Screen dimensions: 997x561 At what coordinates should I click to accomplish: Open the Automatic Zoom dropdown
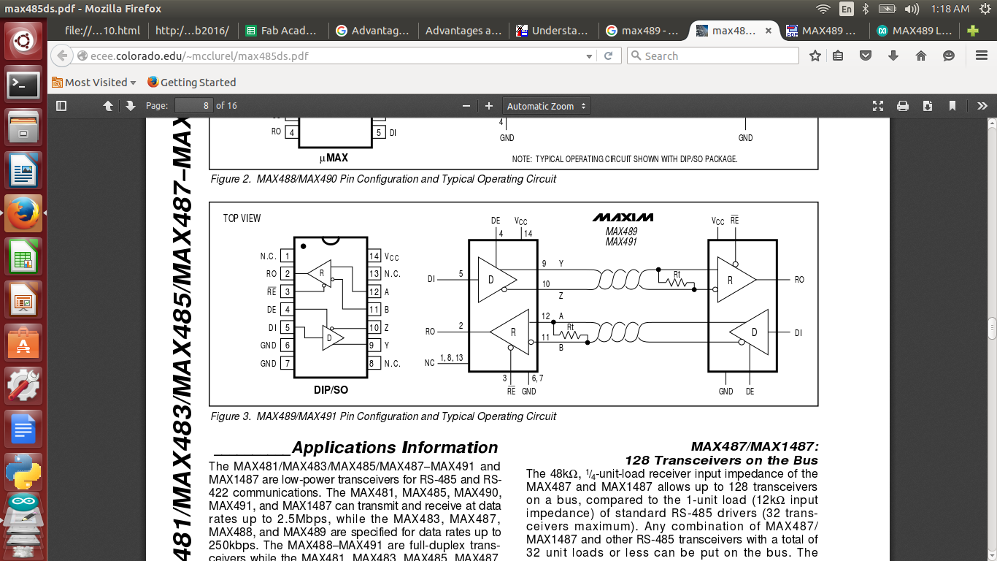point(546,106)
